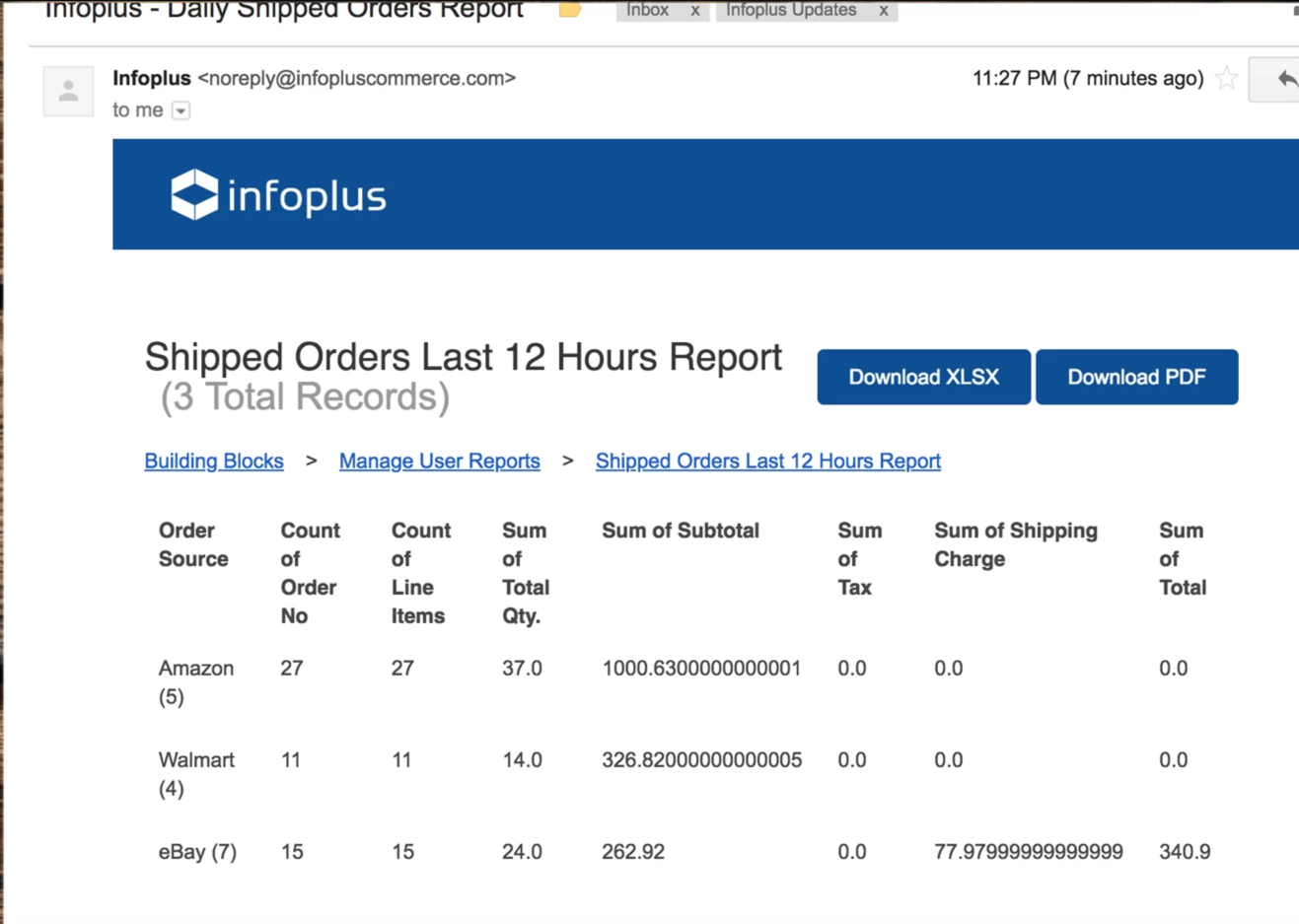The width and height of the screenshot is (1299, 924).
Task: Click Amazon total quantity 37.0
Action: click(522, 669)
